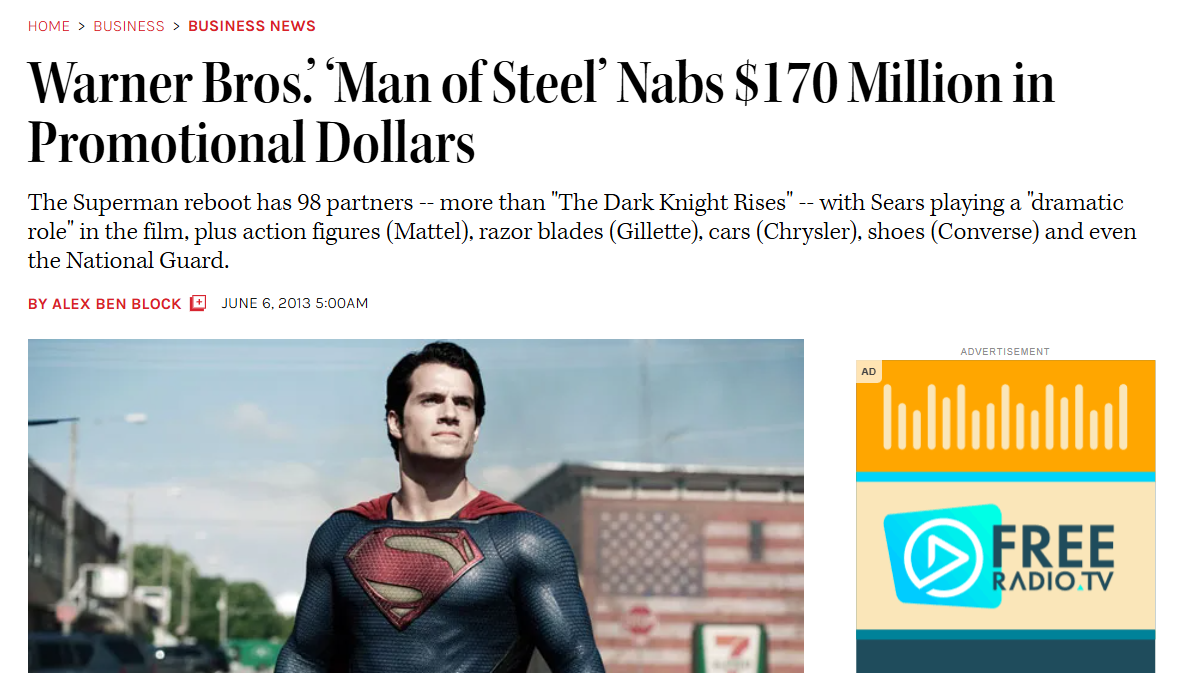
Task: Click the ADVERTISEMENT label above the ad
Action: click(1005, 351)
